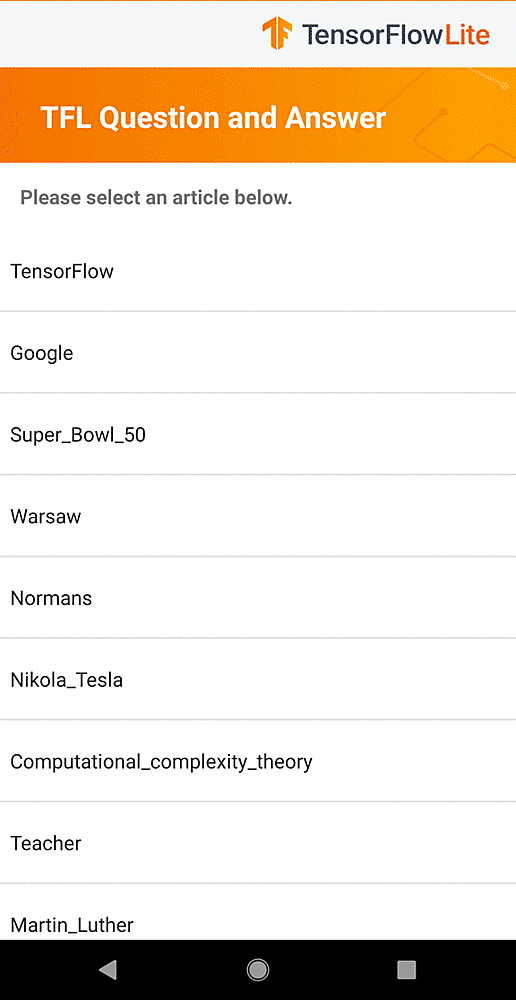The image size is (516, 1000).
Task: Tap the Android home circle icon
Action: [x=258, y=970]
